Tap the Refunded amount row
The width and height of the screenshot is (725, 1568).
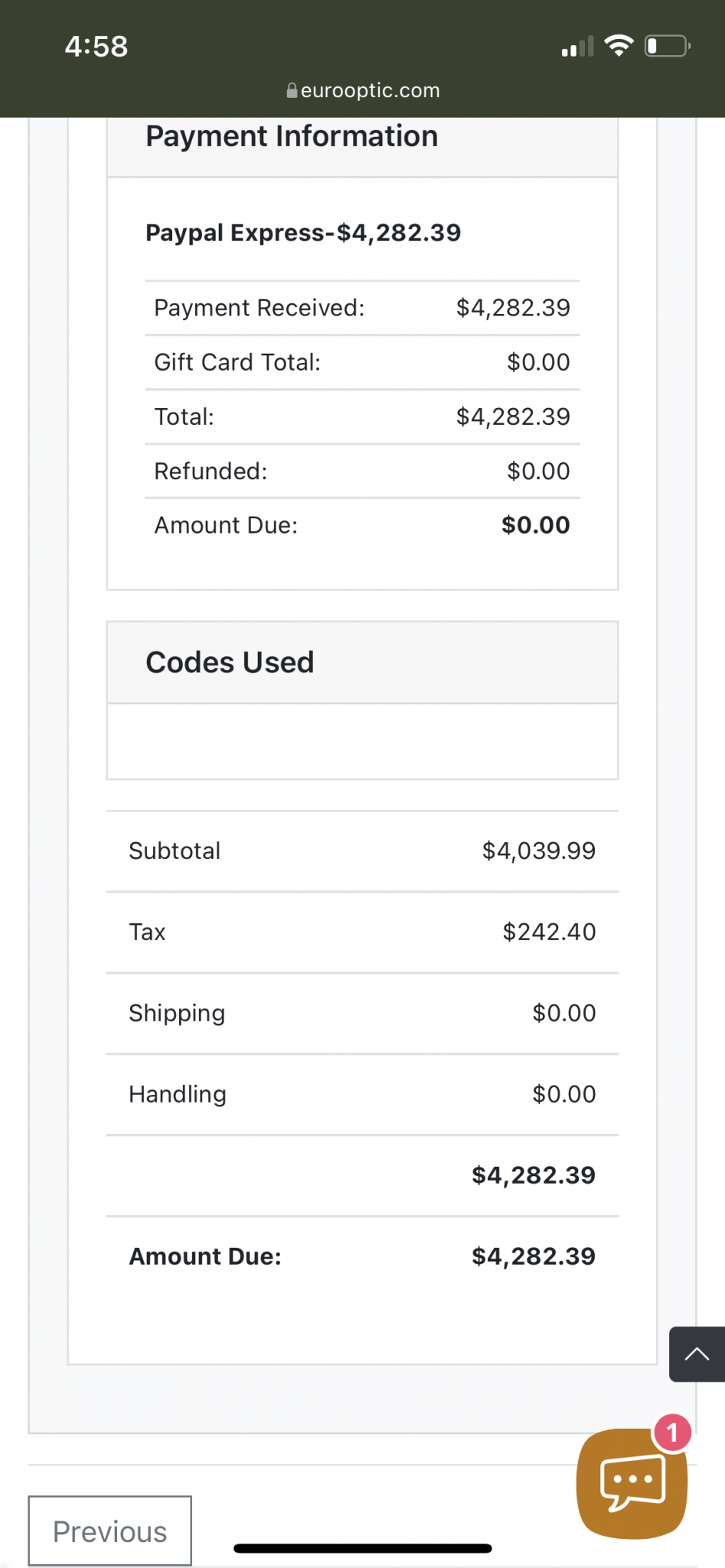point(362,471)
